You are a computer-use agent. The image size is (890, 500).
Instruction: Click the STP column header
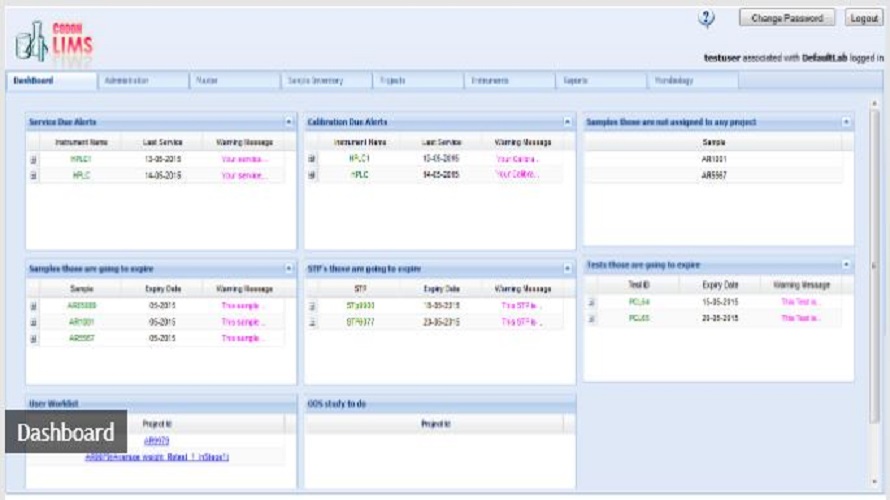pyautogui.click(x=360, y=289)
